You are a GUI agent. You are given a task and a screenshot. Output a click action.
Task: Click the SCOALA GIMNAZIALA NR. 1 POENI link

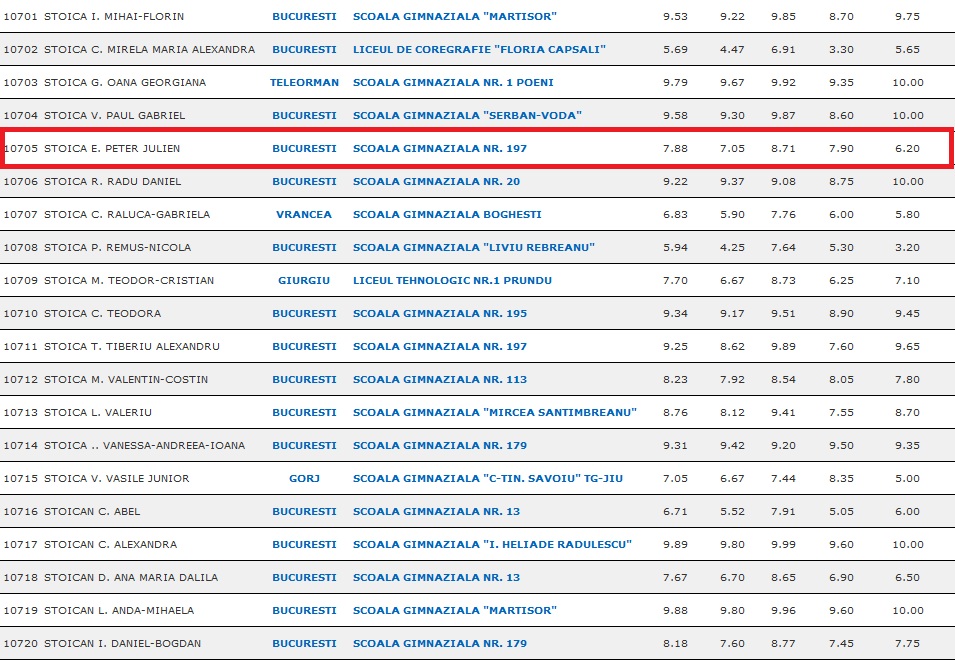pyautogui.click(x=453, y=83)
